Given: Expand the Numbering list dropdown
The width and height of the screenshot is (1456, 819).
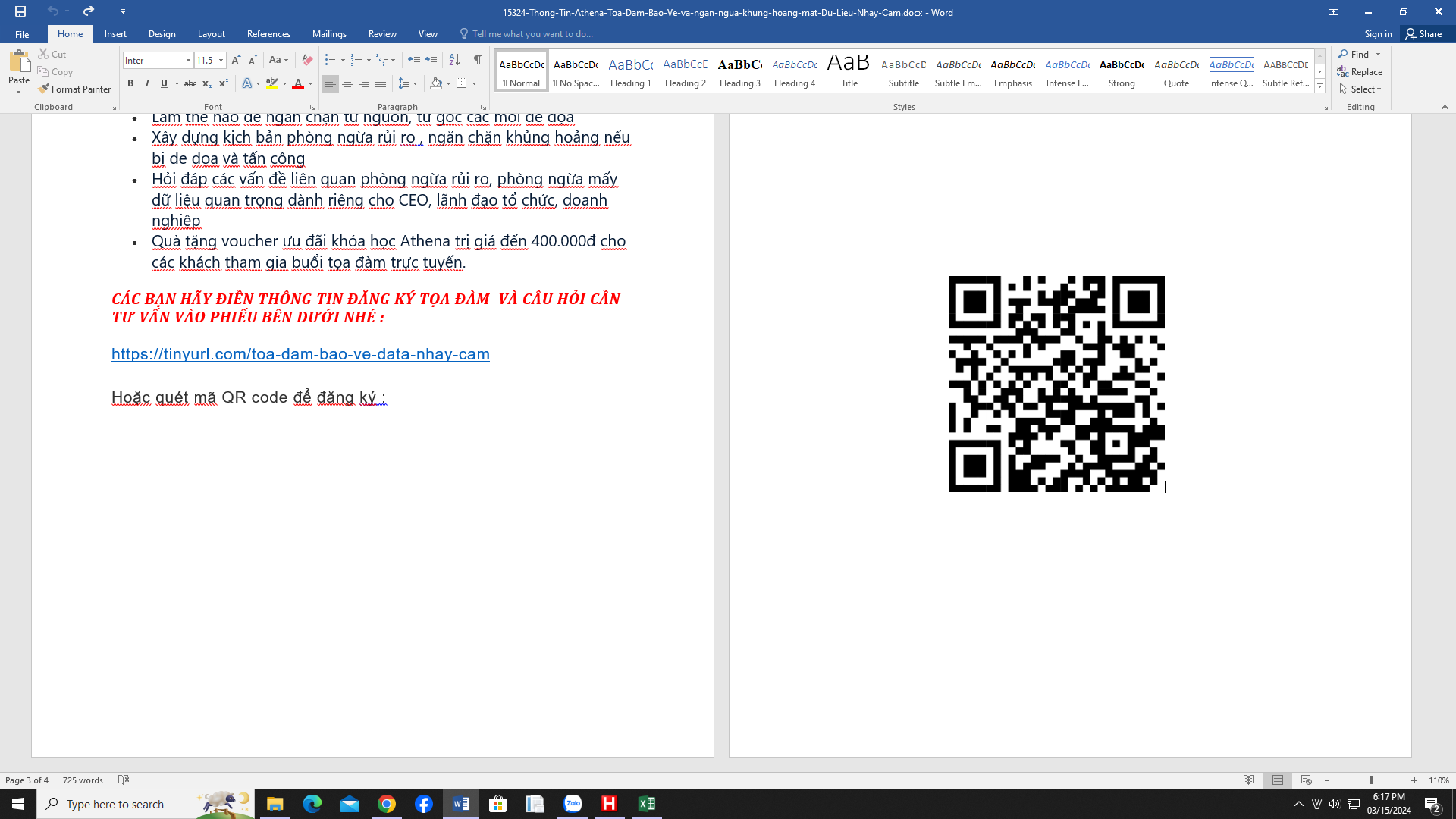Looking at the screenshot, I should click(369, 60).
